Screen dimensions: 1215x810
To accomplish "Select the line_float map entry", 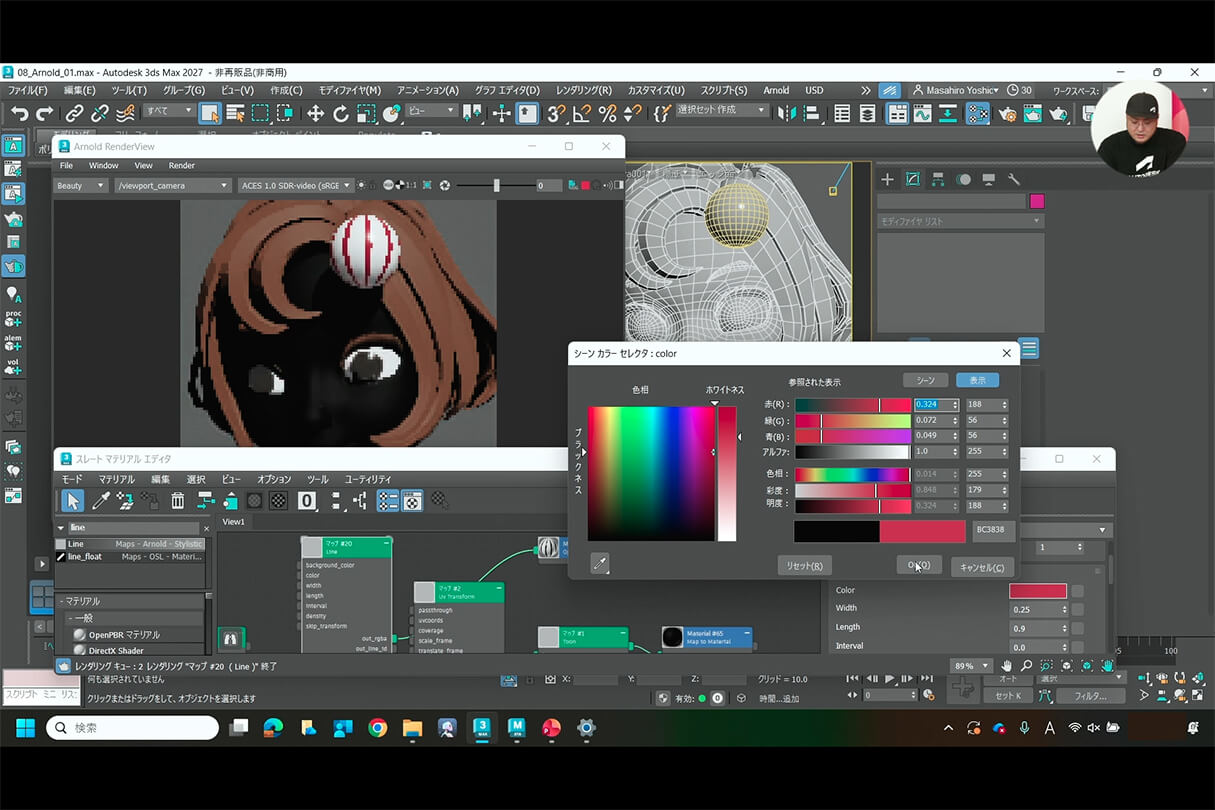I will coord(130,557).
